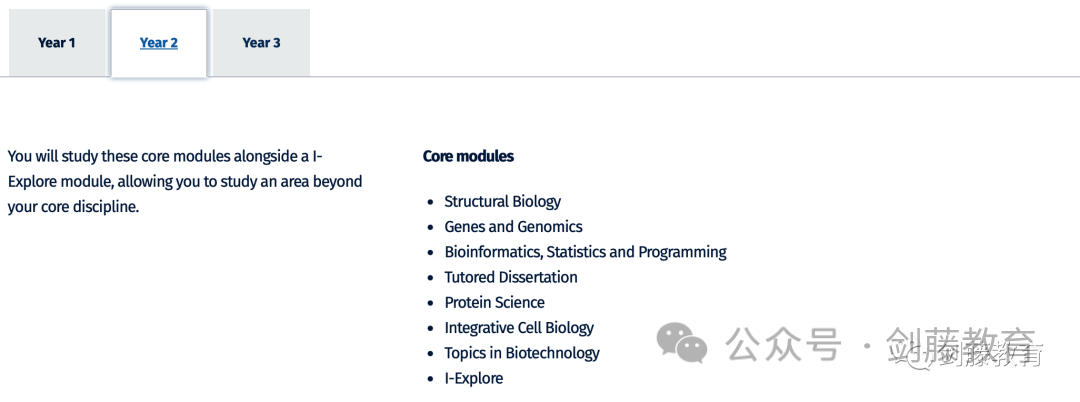This screenshot has width=1080, height=402.
Task: Click the bullet point before Topics in Biotechnology
Action: coord(430,354)
